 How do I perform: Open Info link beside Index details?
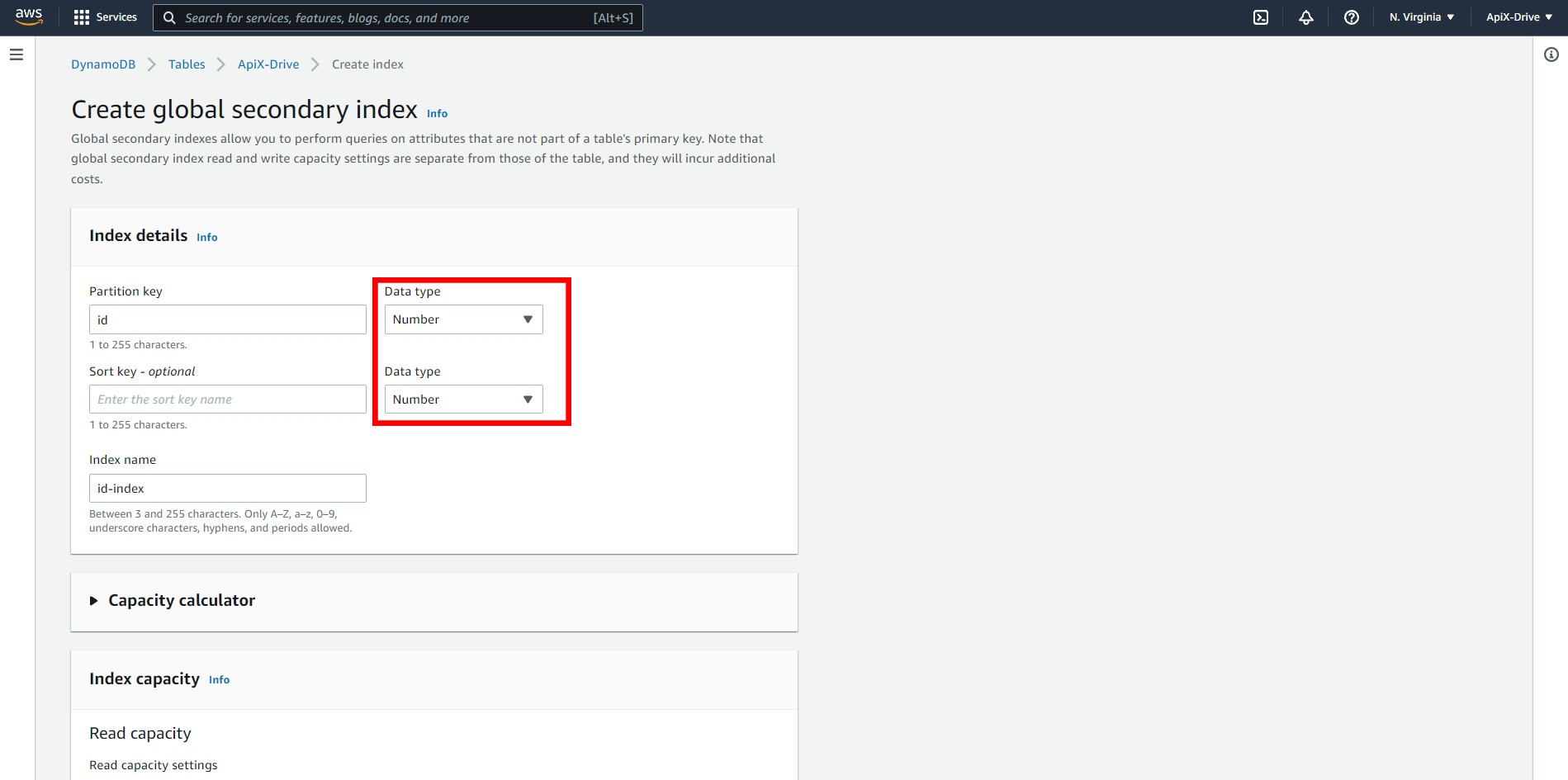[x=207, y=238]
